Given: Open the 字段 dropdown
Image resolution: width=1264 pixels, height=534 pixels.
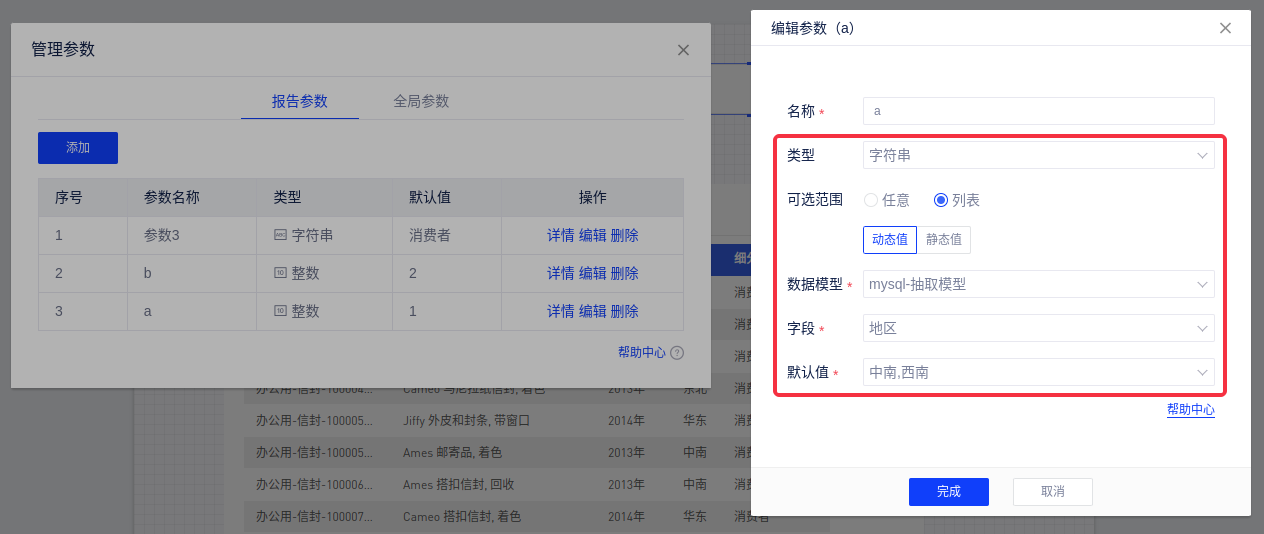Looking at the screenshot, I should click(x=1038, y=328).
